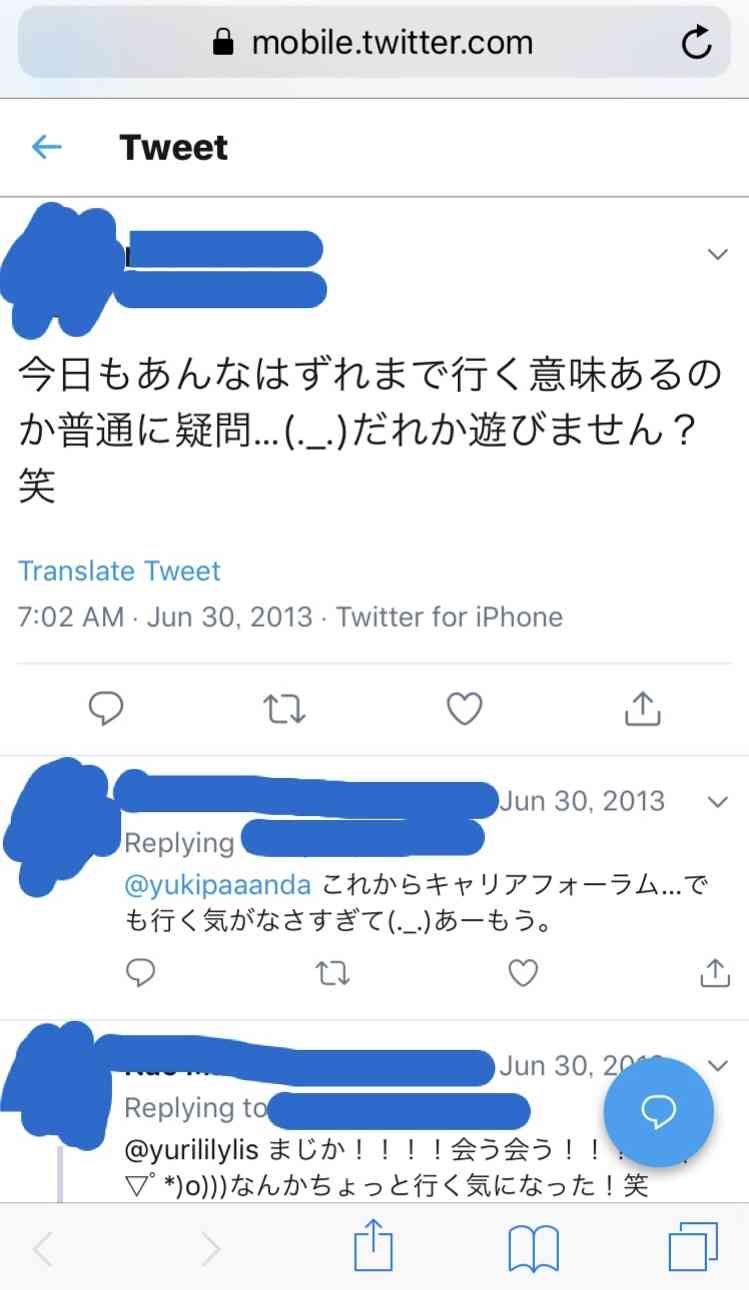Screen dimensions: 749x1290
Task: Open Safari tab switcher icon
Action: tap(694, 1246)
